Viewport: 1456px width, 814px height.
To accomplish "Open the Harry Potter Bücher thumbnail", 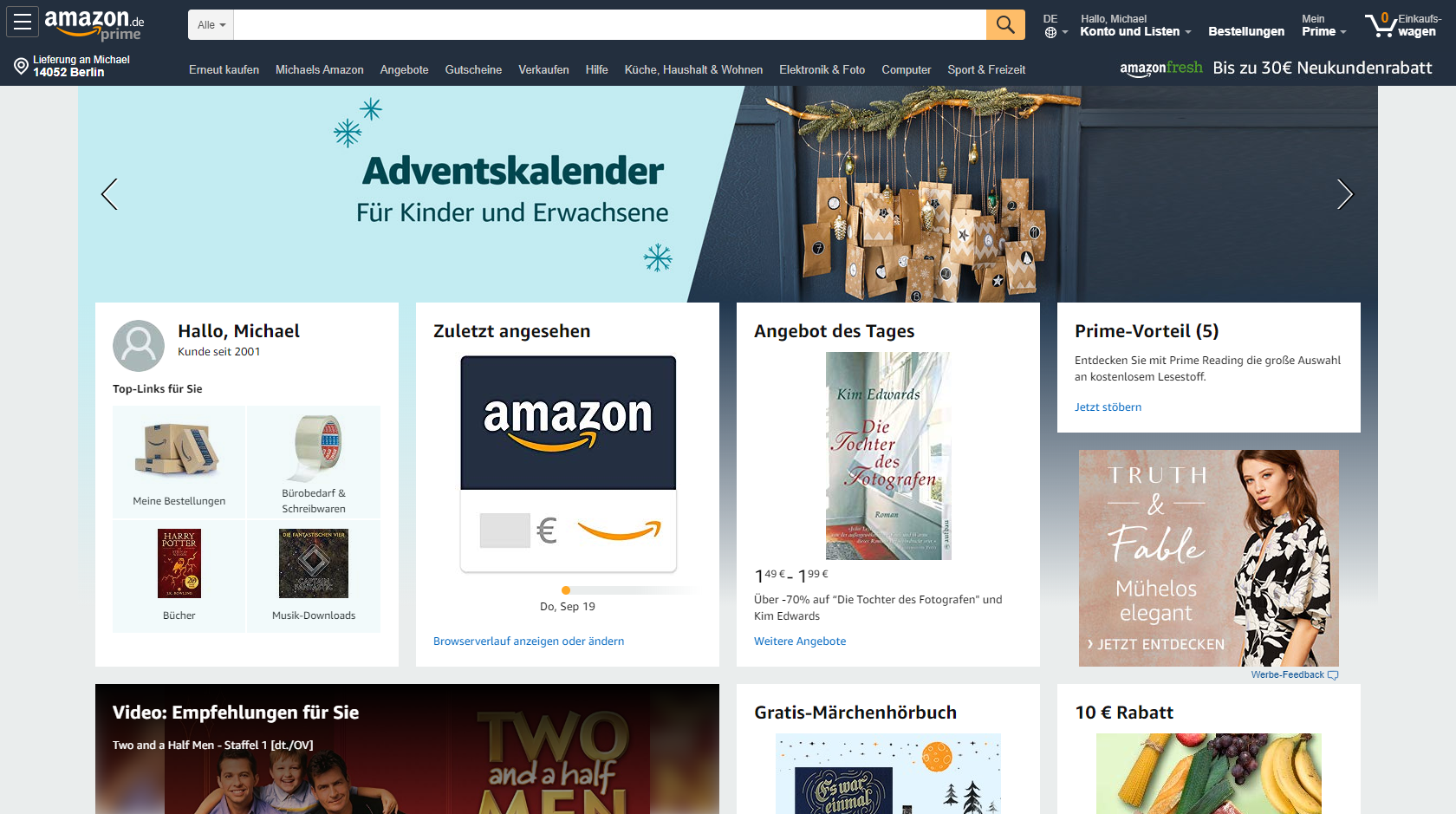I will (x=179, y=563).
